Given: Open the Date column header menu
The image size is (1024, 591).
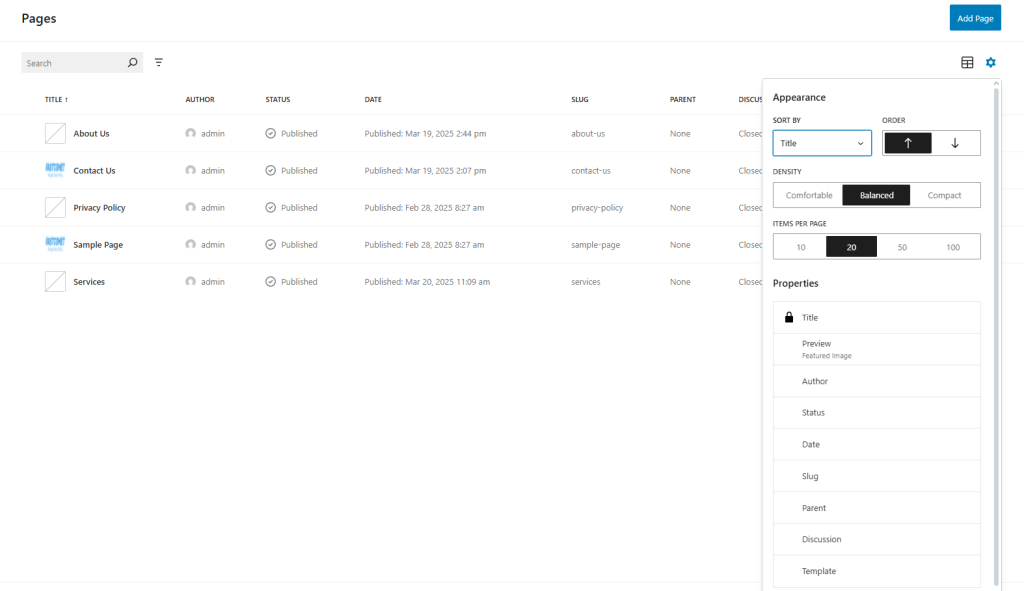Looking at the screenshot, I should (373, 99).
